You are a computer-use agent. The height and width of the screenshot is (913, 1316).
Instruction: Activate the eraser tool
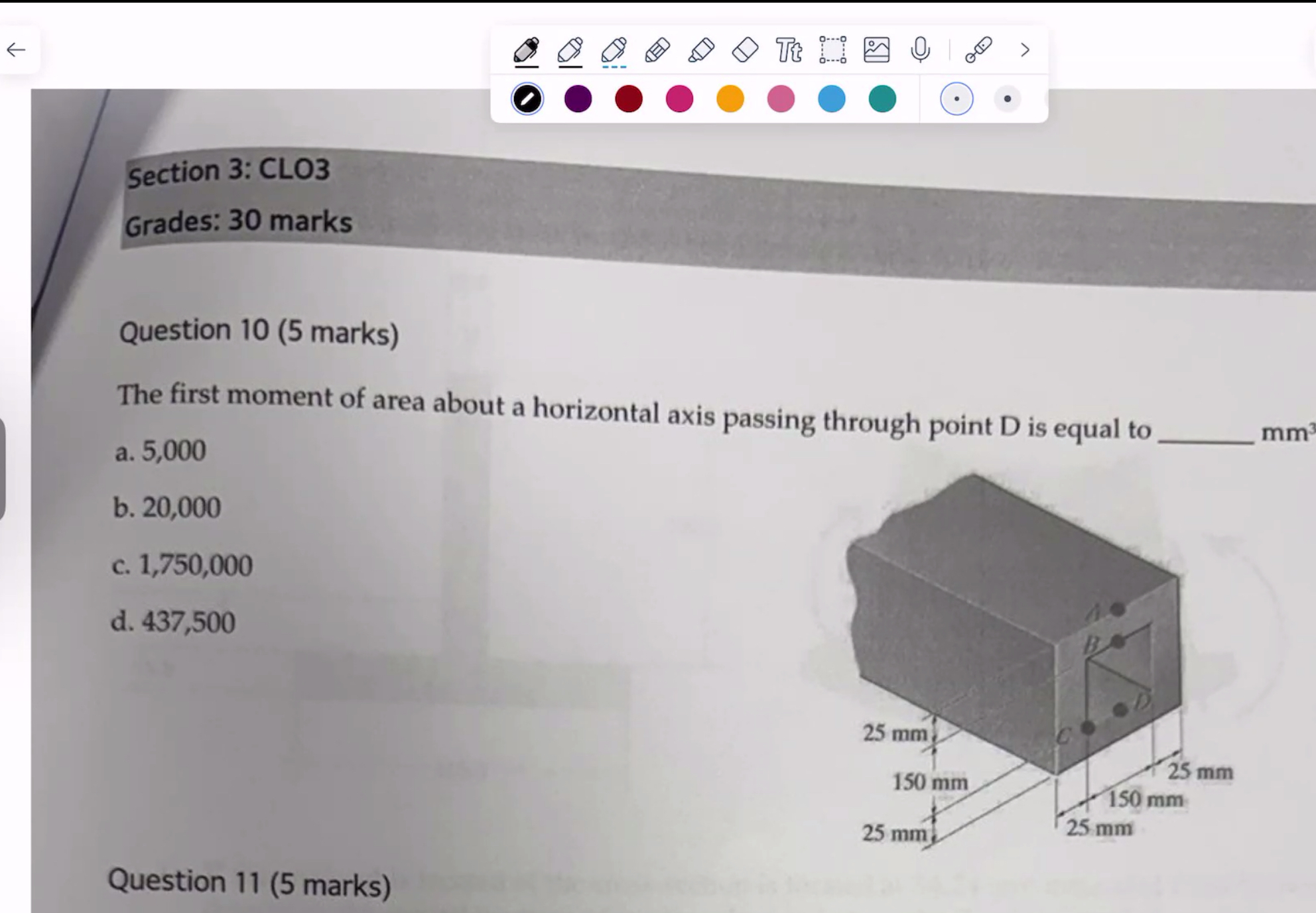(744, 50)
